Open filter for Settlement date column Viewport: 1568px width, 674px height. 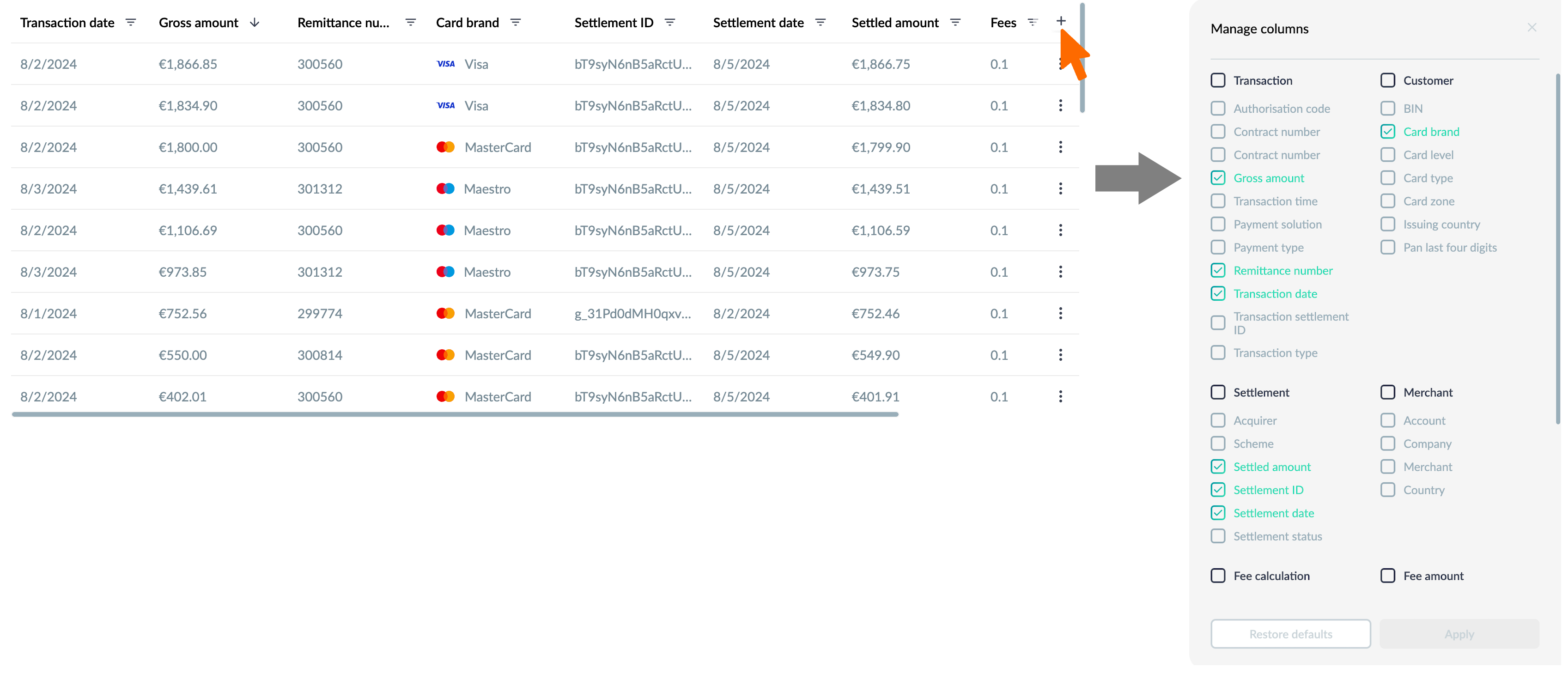tap(820, 23)
